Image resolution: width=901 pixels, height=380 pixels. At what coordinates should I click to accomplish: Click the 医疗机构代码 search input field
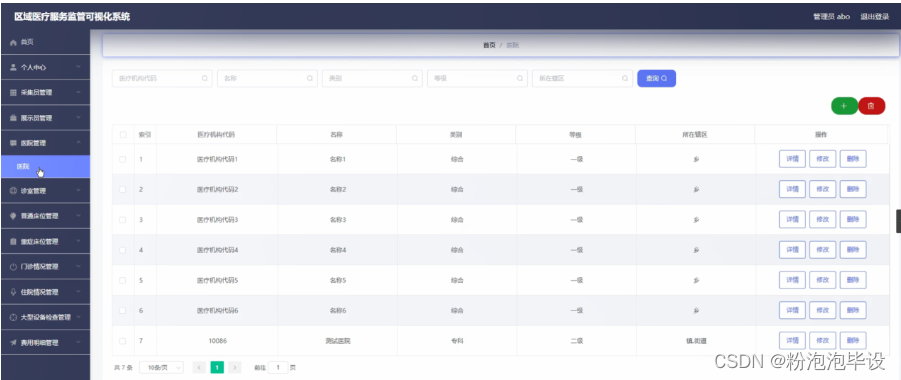coord(162,78)
